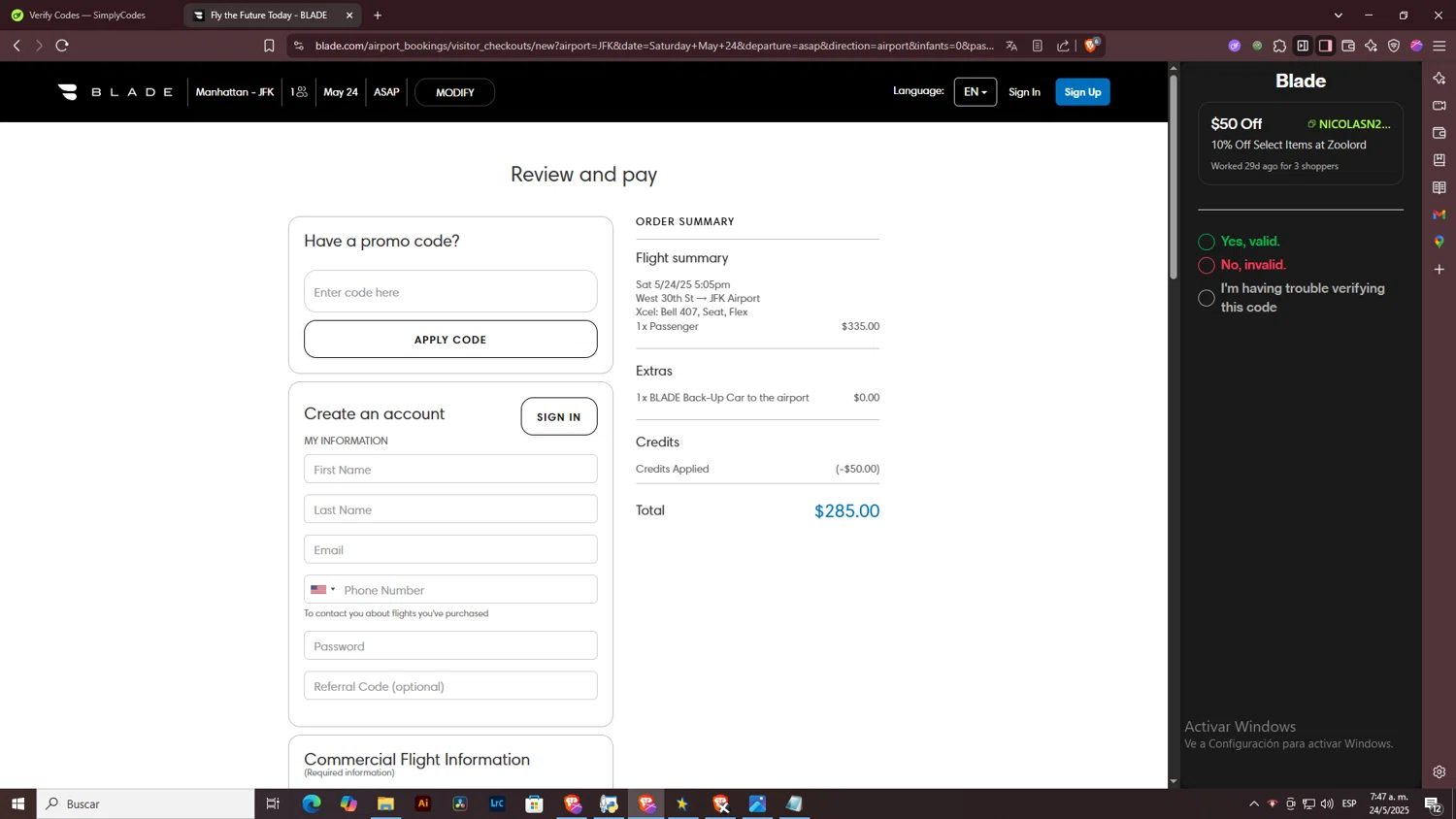Click the share page icon in address bar
Screen dimensions: 1456x819
tap(1064, 46)
